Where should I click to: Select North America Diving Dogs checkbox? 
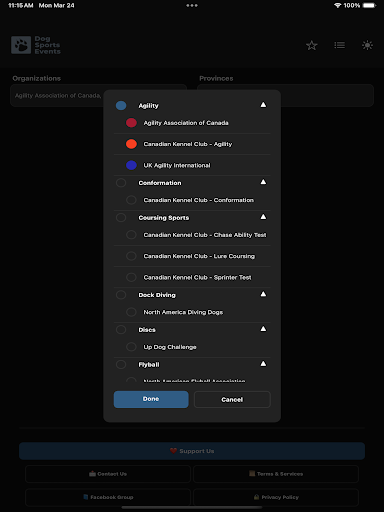tap(131, 312)
